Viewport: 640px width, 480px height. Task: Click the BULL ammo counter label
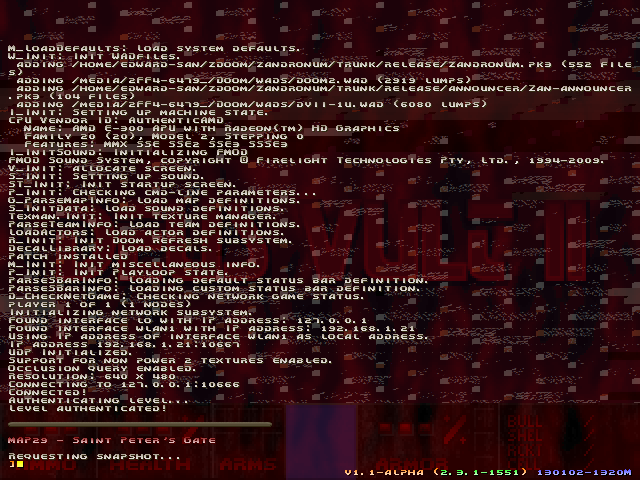point(525,421)
